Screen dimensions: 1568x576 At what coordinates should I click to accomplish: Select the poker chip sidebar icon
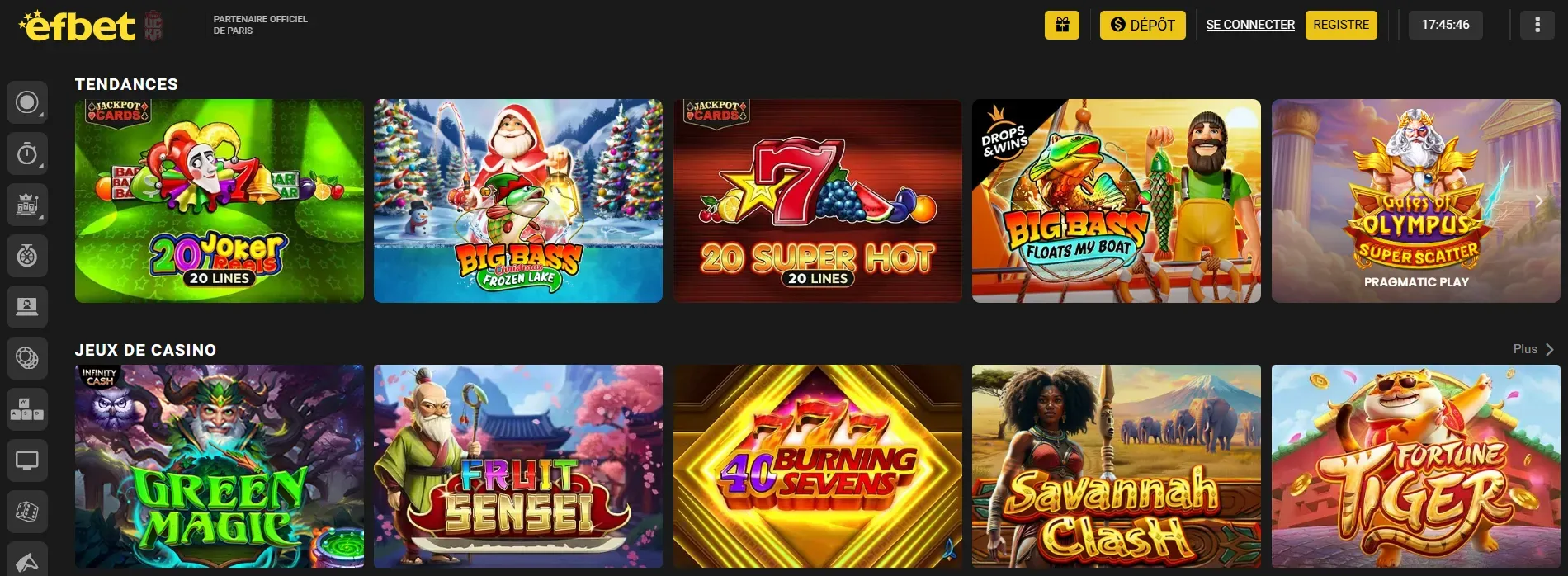tap(27, 358)
